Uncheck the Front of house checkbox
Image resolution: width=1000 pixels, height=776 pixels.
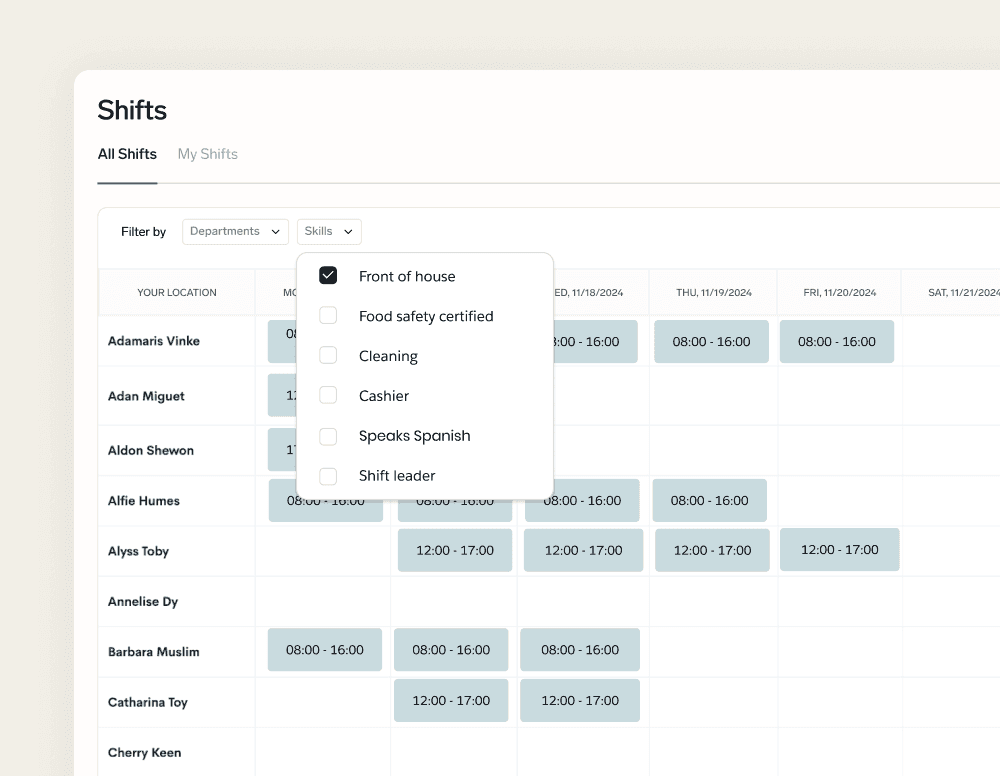328,275
